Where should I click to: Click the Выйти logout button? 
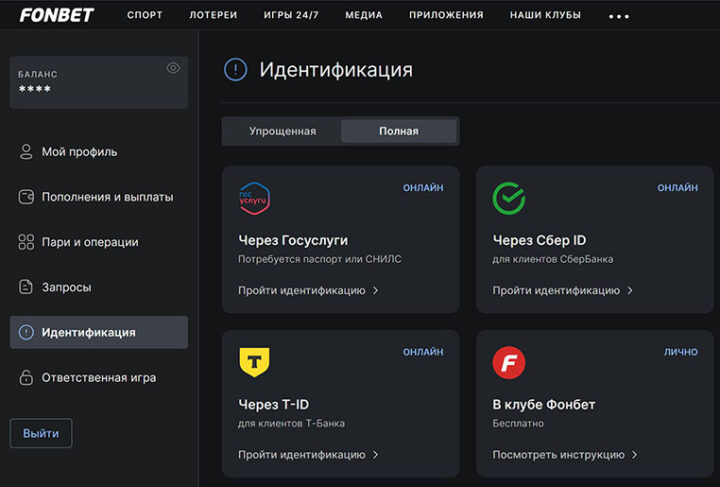pos(41,433)
